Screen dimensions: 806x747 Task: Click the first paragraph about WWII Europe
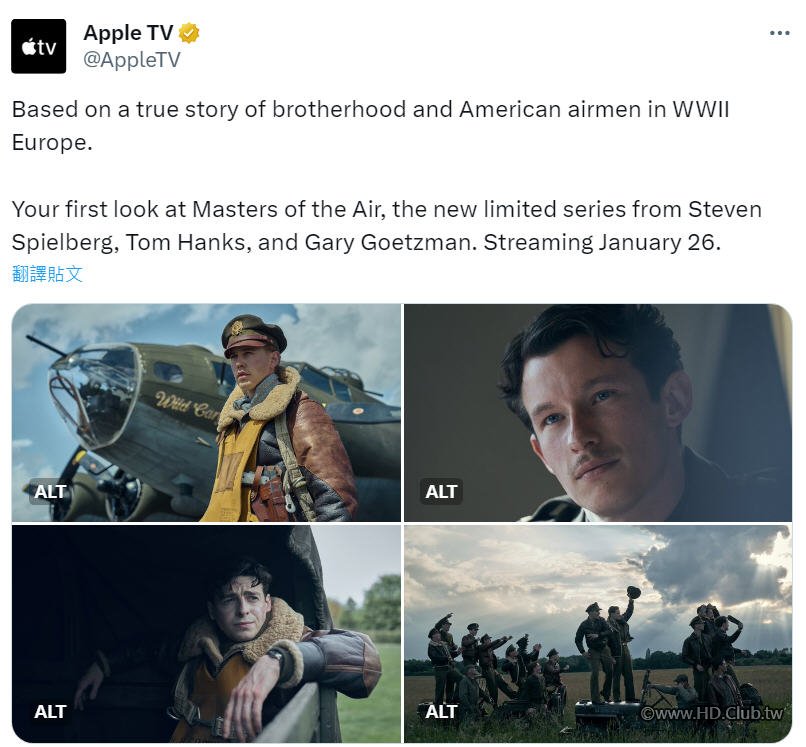coord(370,126)
